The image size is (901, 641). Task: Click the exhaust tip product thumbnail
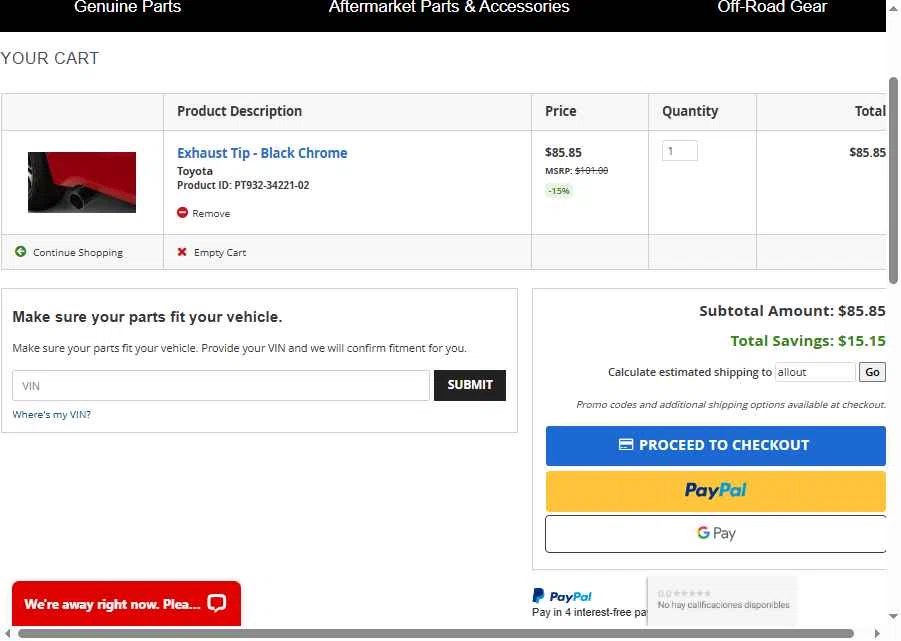pyautogui.click(x=82, y=182)
